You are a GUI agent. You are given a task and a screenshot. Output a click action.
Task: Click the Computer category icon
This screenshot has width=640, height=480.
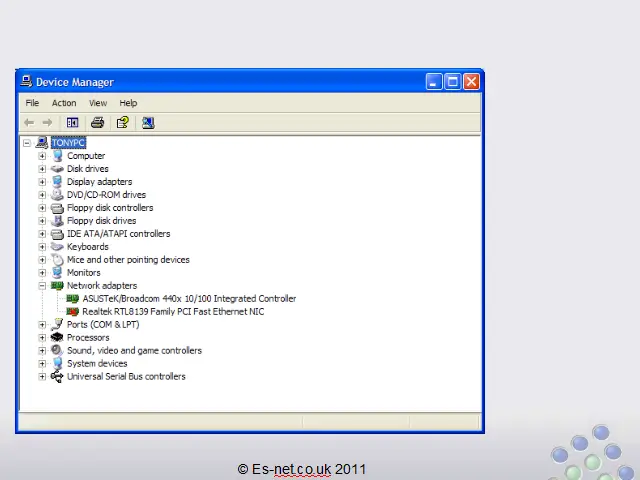[58, 156]
